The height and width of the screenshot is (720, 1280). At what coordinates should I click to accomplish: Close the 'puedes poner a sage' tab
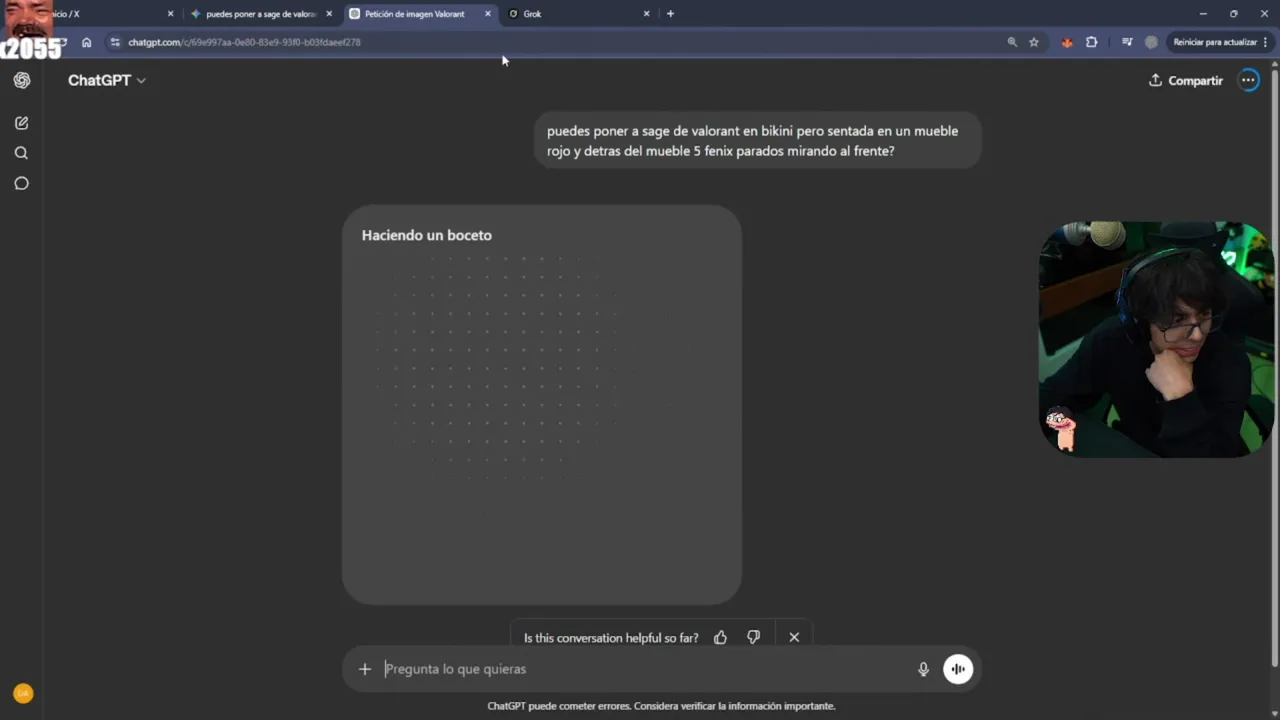coord(329,14)
